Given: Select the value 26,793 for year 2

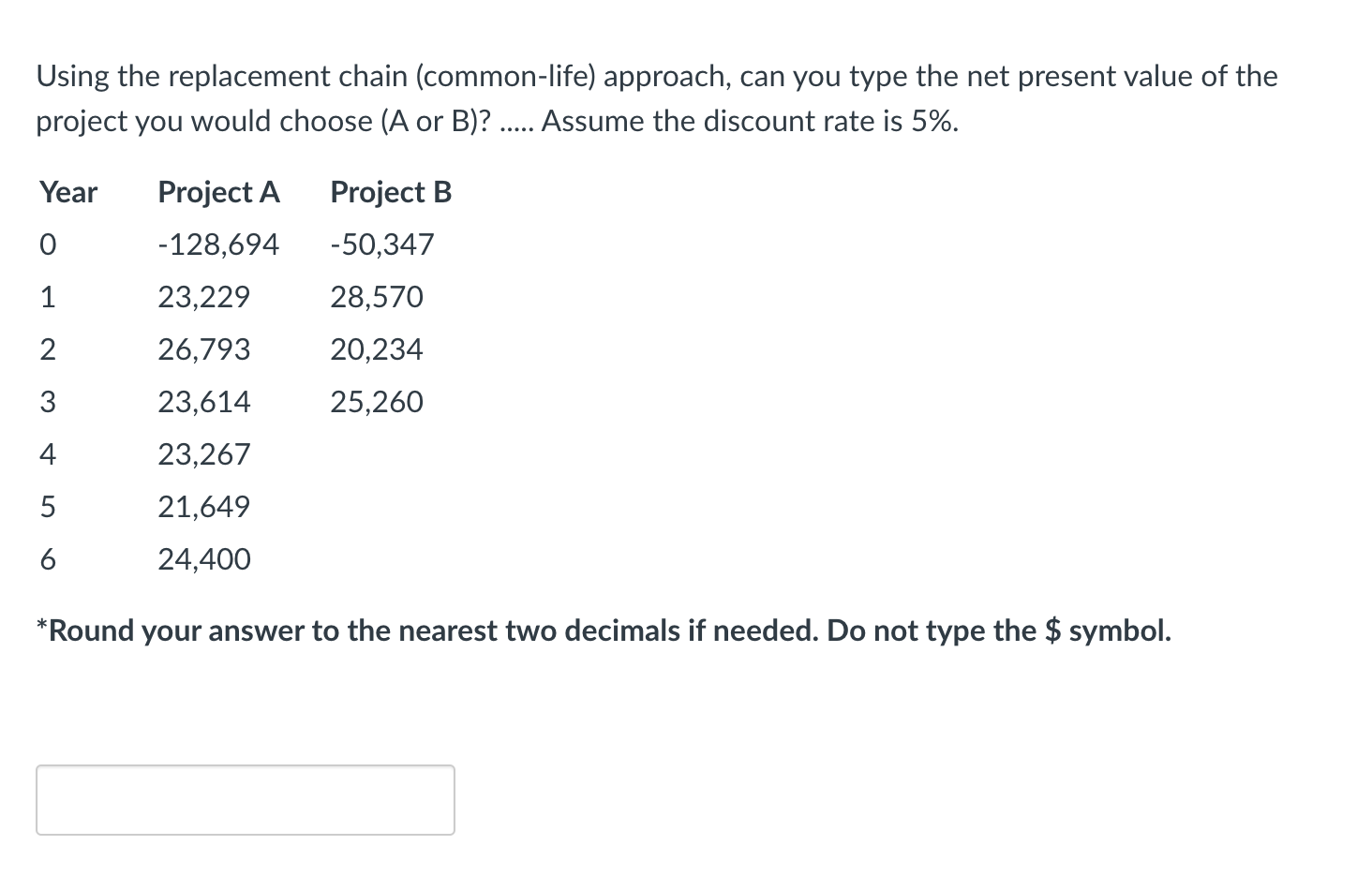Looking at the screenshot, I should tap(204, 349).
